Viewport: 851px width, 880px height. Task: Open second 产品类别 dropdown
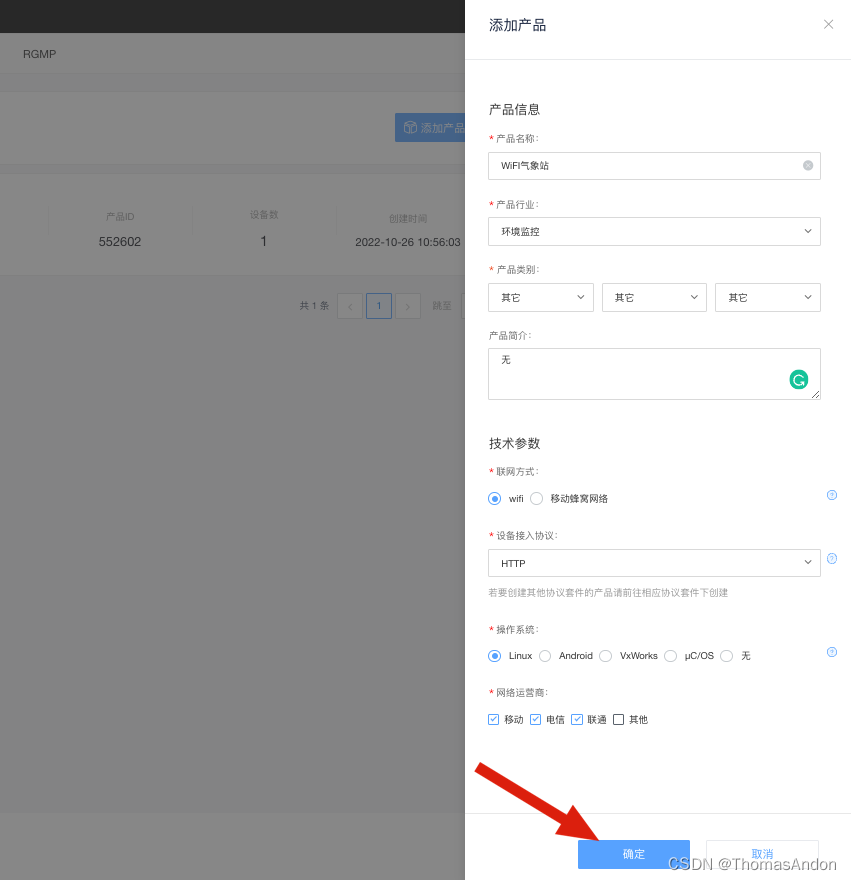(654, 297)
